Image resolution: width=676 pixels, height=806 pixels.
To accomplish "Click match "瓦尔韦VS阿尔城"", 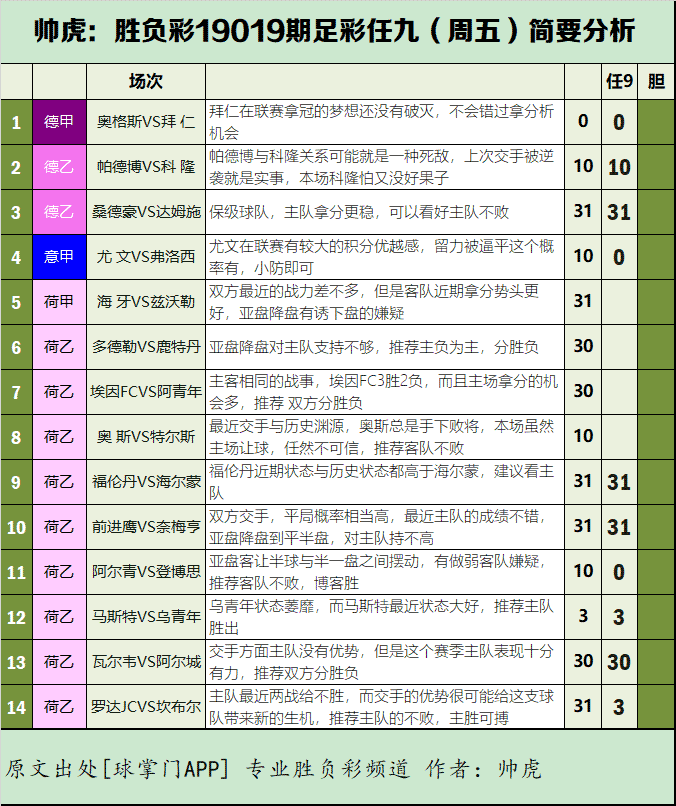I will coord(146,662).
